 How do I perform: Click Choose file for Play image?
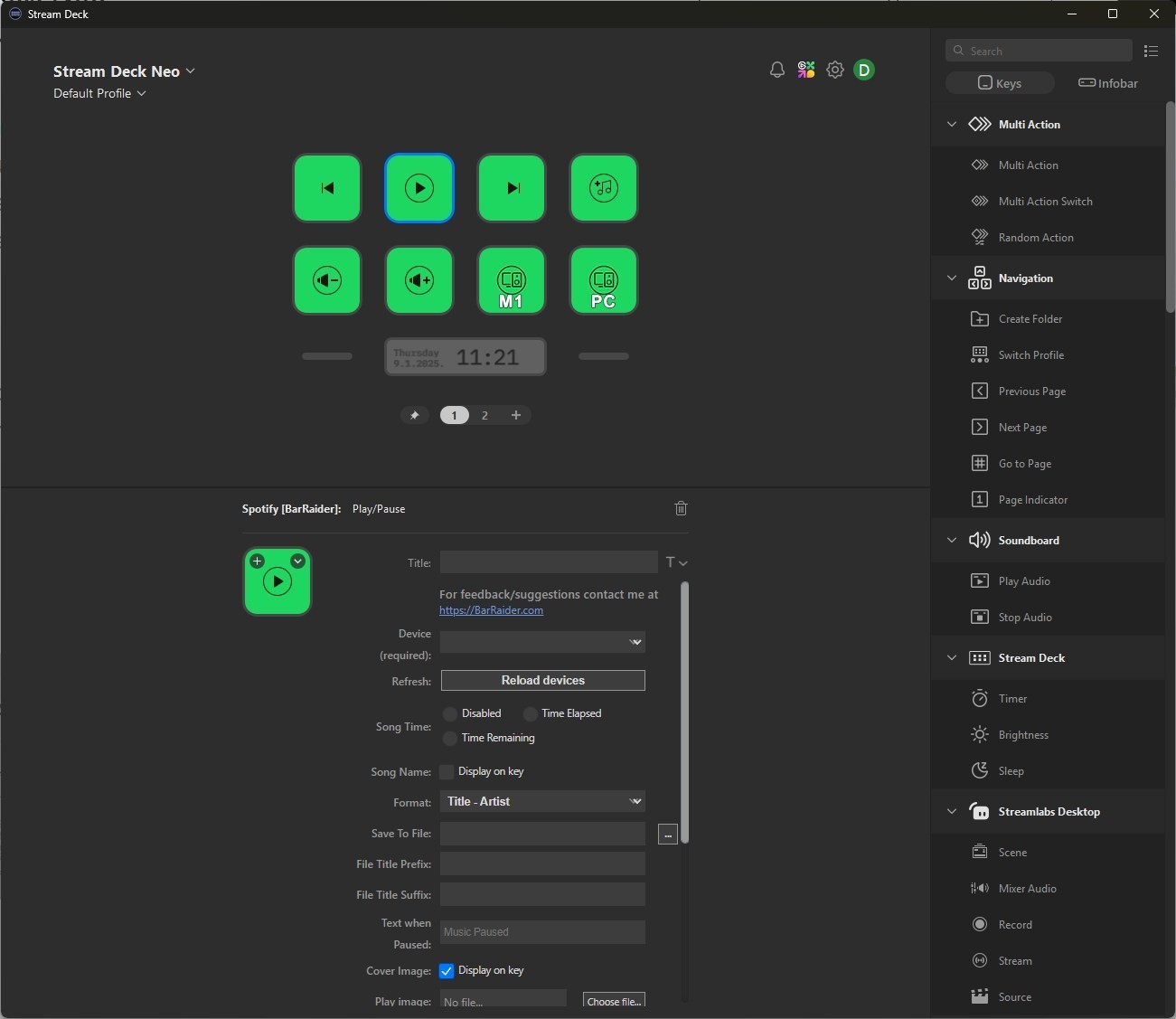pos(614,1001)
